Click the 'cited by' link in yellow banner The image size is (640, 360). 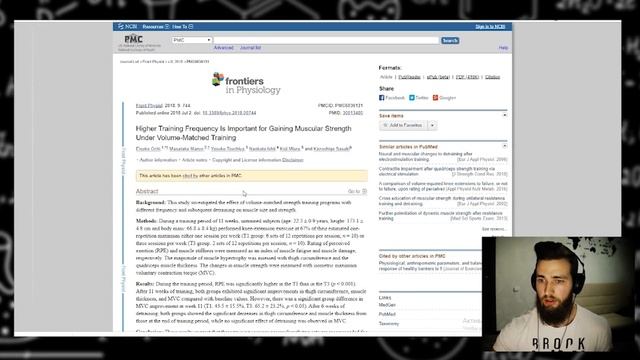pos(190,176)
